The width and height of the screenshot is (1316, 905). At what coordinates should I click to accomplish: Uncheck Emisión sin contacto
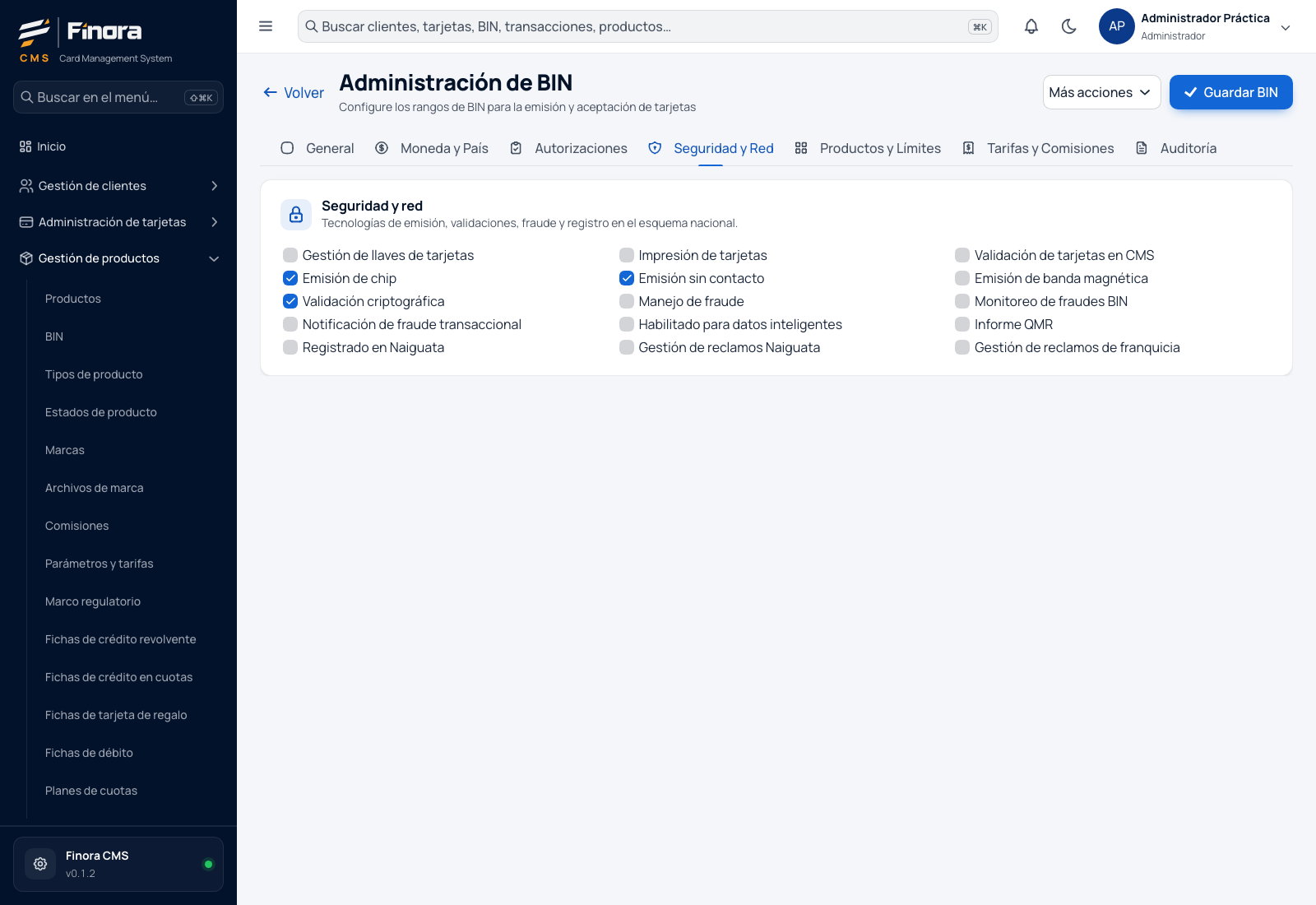click(627, 278)
